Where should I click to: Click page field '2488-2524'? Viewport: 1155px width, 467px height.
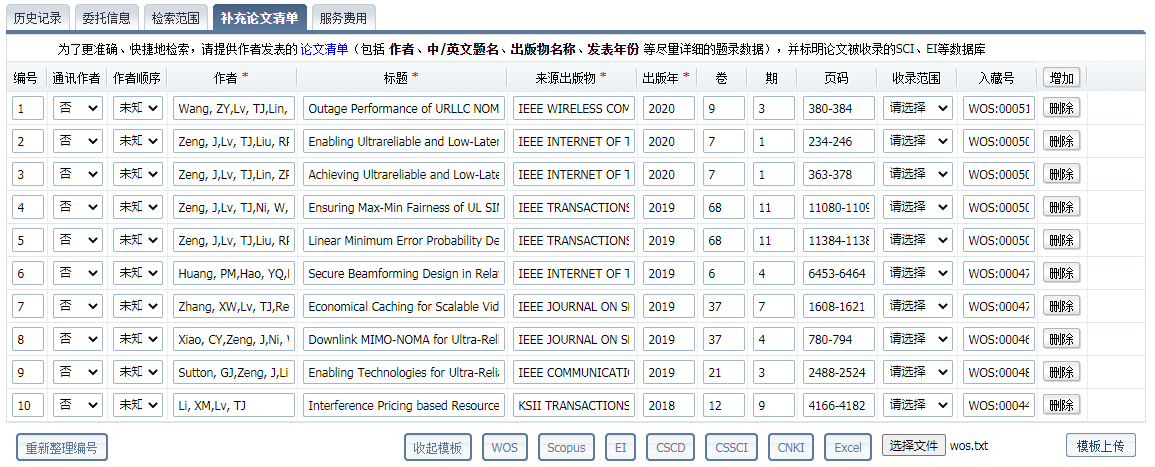pyautogui.click(x=839, y=372)
